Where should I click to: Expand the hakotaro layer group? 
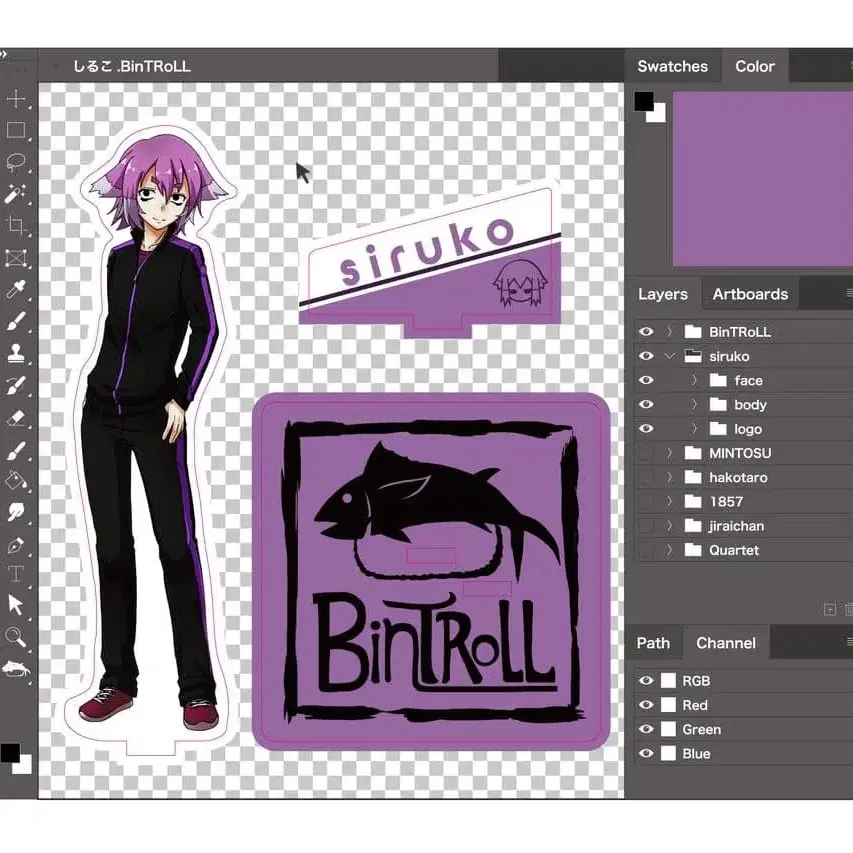670,478
